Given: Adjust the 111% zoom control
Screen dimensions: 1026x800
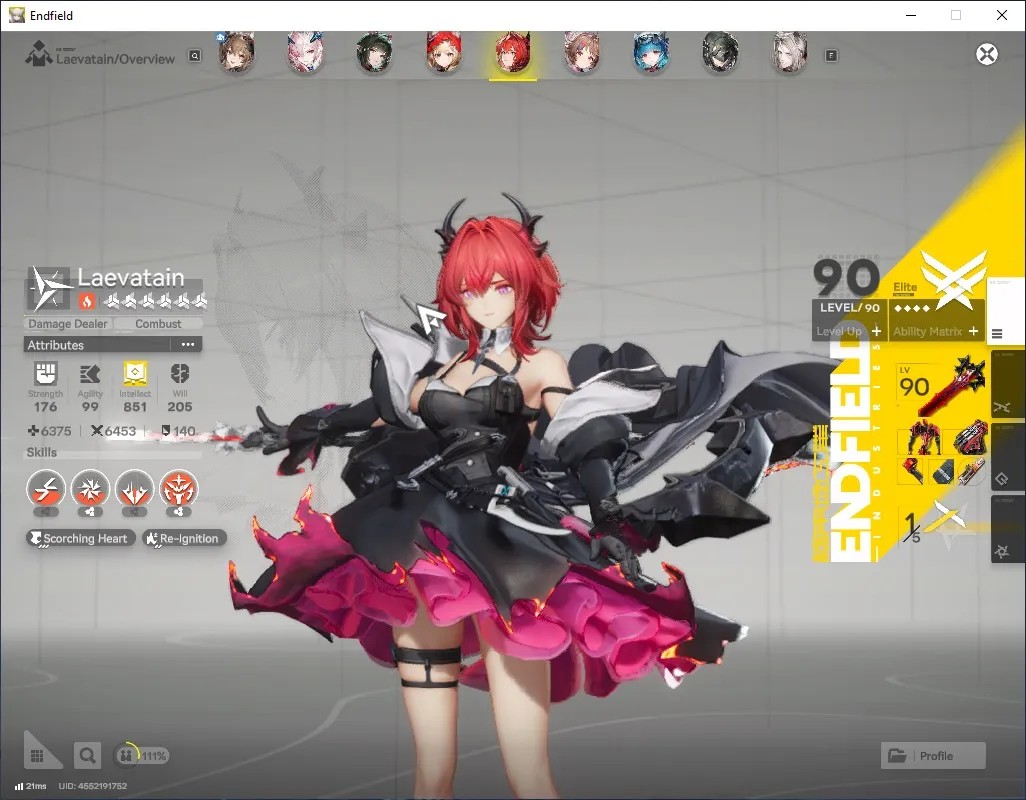Looking at the screenshot, I should (141, 756).
